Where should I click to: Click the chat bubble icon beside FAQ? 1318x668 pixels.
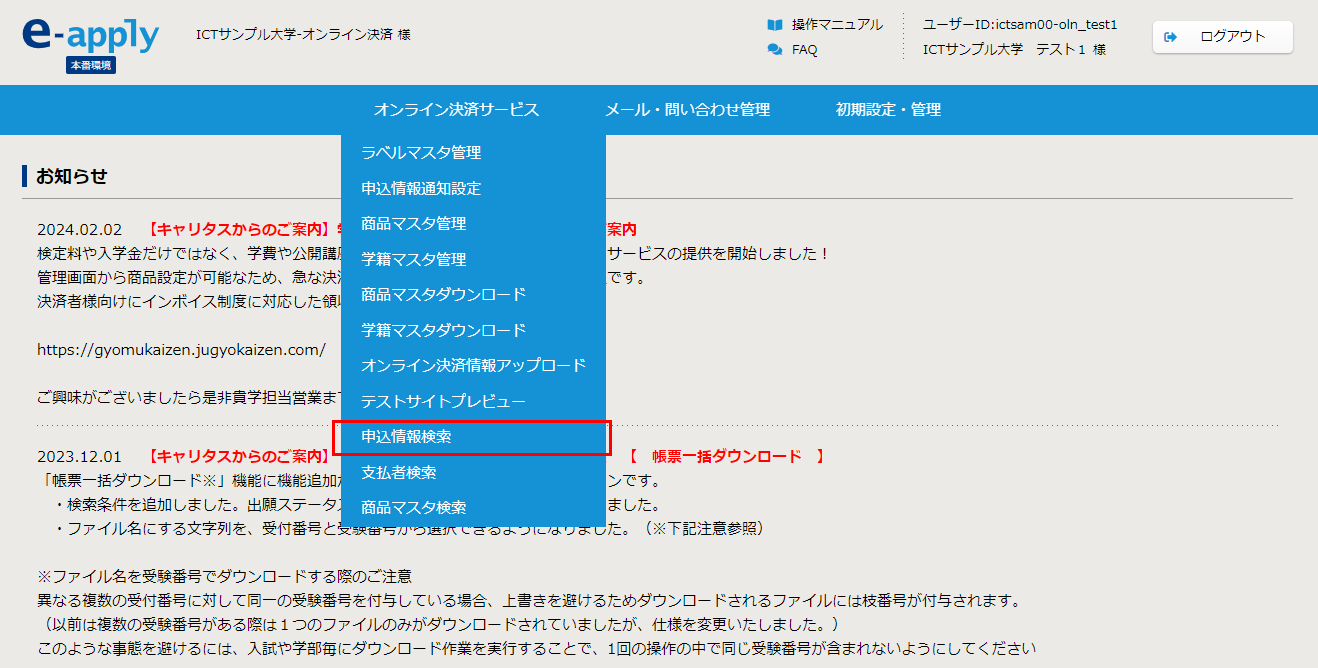coord(774,50)
